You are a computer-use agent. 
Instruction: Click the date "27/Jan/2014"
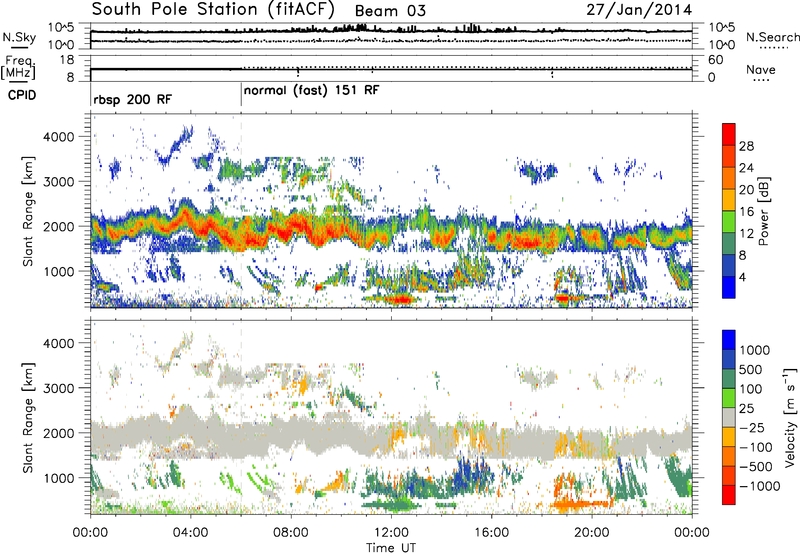639,10
